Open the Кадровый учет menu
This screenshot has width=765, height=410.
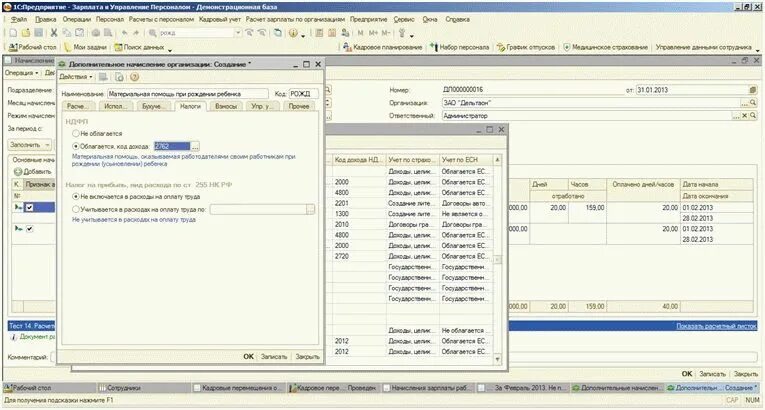(220, 20)
